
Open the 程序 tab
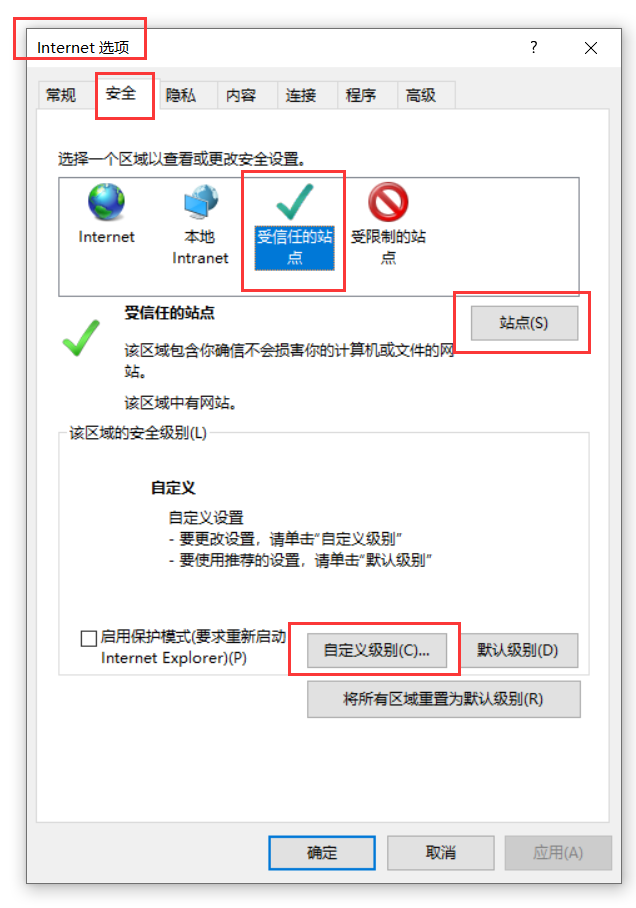click(x=361, y=95)
